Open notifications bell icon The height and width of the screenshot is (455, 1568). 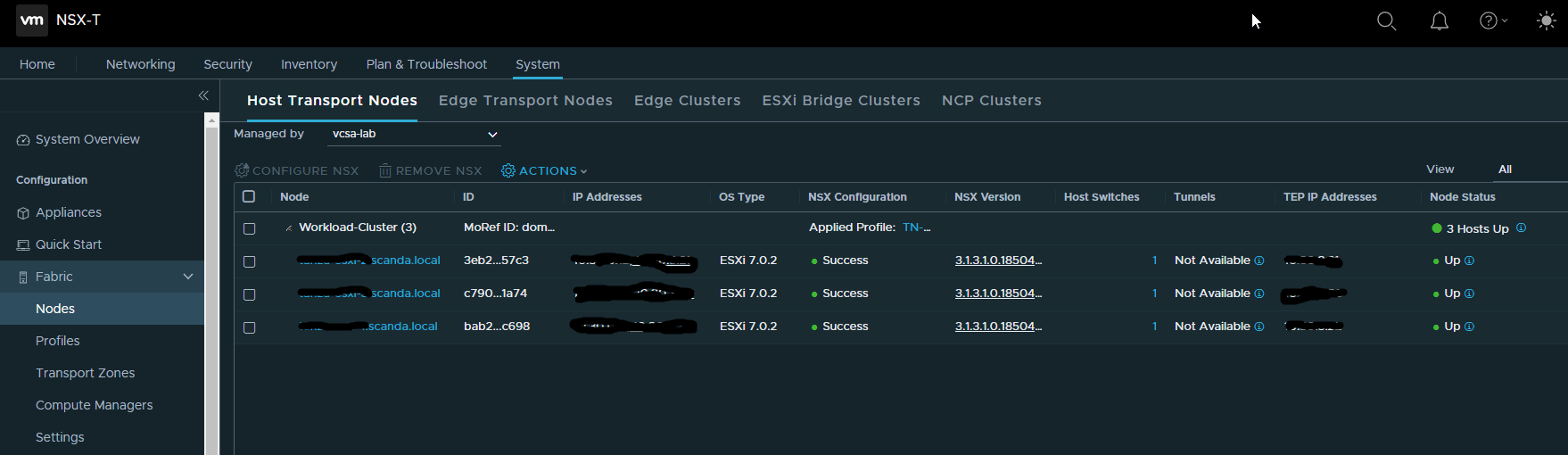pyautogui.click(x=1439, y=21)
